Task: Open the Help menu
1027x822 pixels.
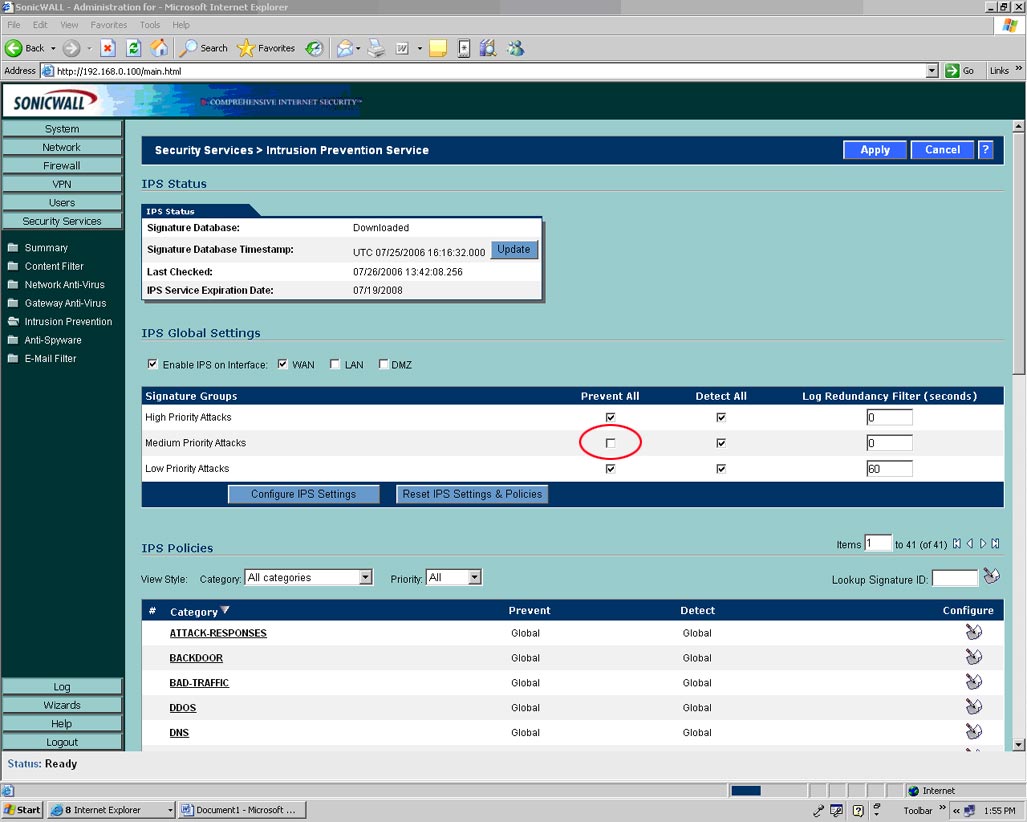Action: pos(181,25)
